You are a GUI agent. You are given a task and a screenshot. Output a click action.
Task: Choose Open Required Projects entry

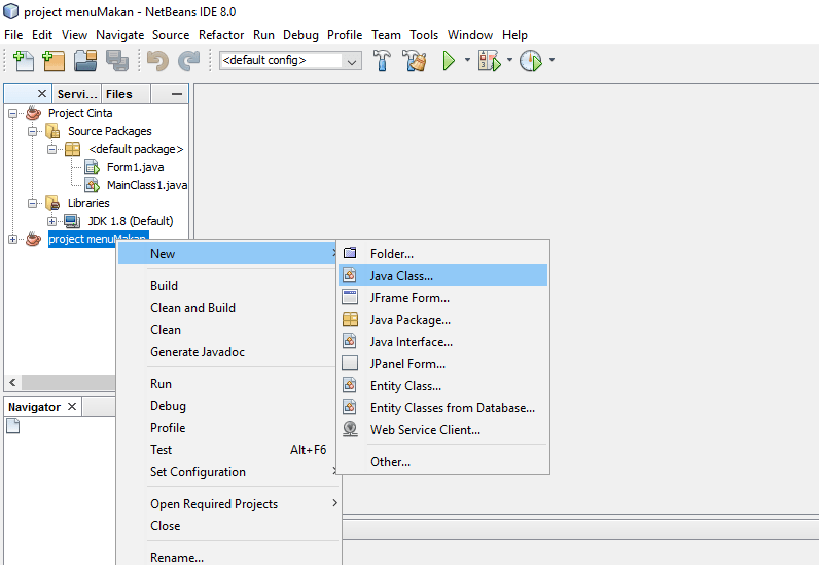pyautogui.click(x=229, y=503)
